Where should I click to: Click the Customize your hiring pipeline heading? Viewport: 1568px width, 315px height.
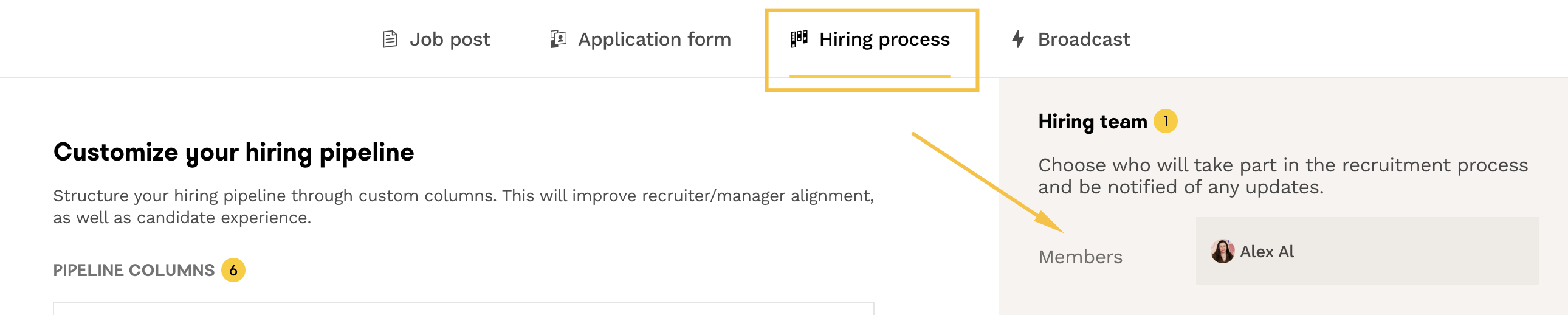[234, 152]
